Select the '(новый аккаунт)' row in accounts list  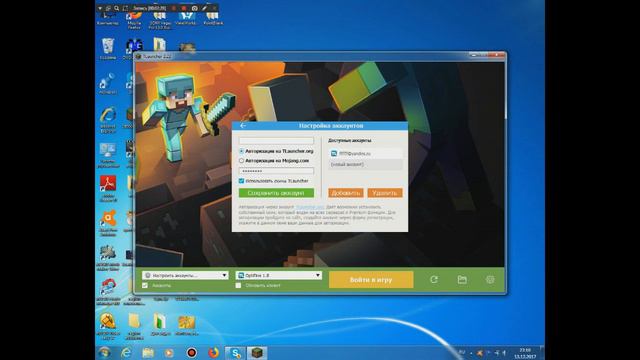tap(365, 164)
